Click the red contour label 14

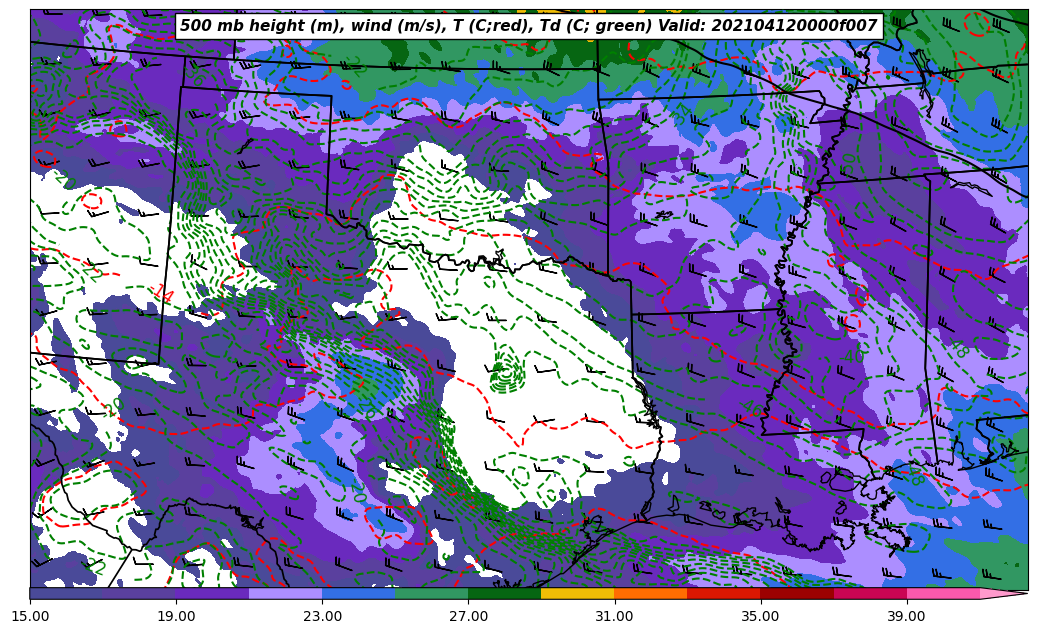pos(162,294)
